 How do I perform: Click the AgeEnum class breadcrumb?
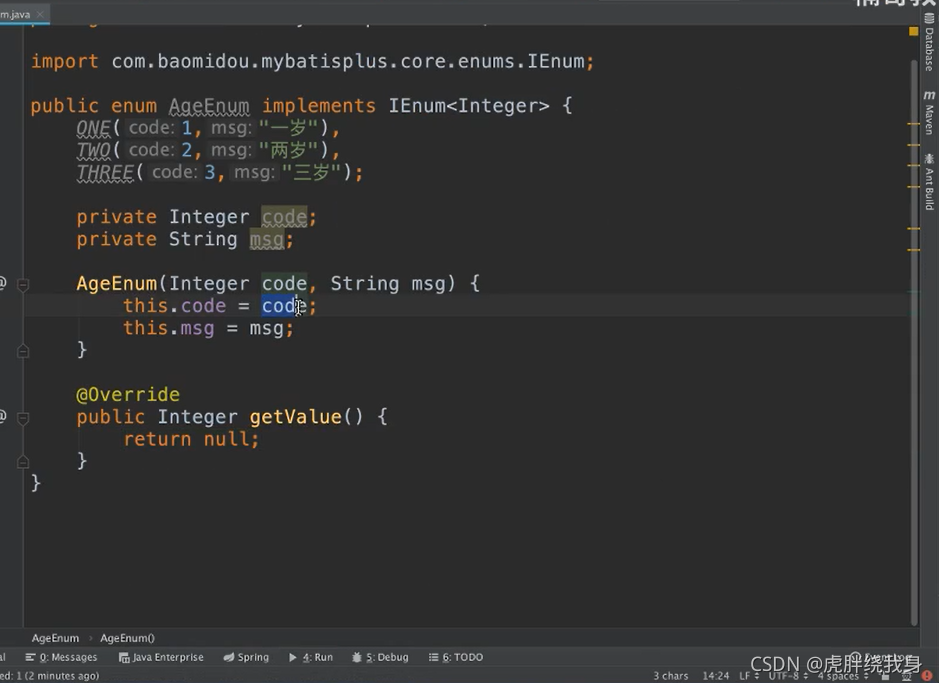pos(55,638)
